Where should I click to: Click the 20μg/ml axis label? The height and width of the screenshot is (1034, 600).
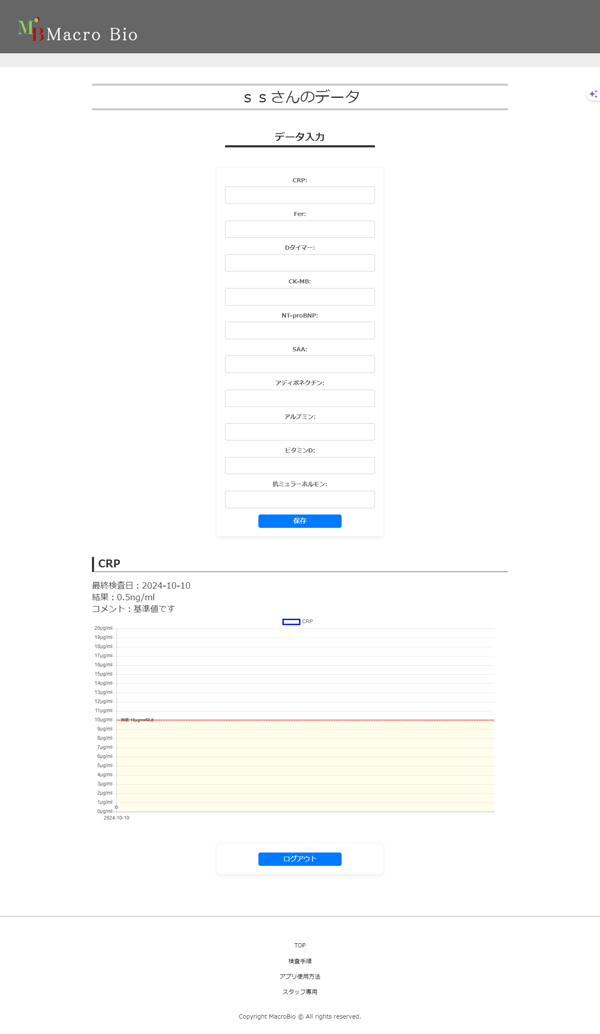104,628
